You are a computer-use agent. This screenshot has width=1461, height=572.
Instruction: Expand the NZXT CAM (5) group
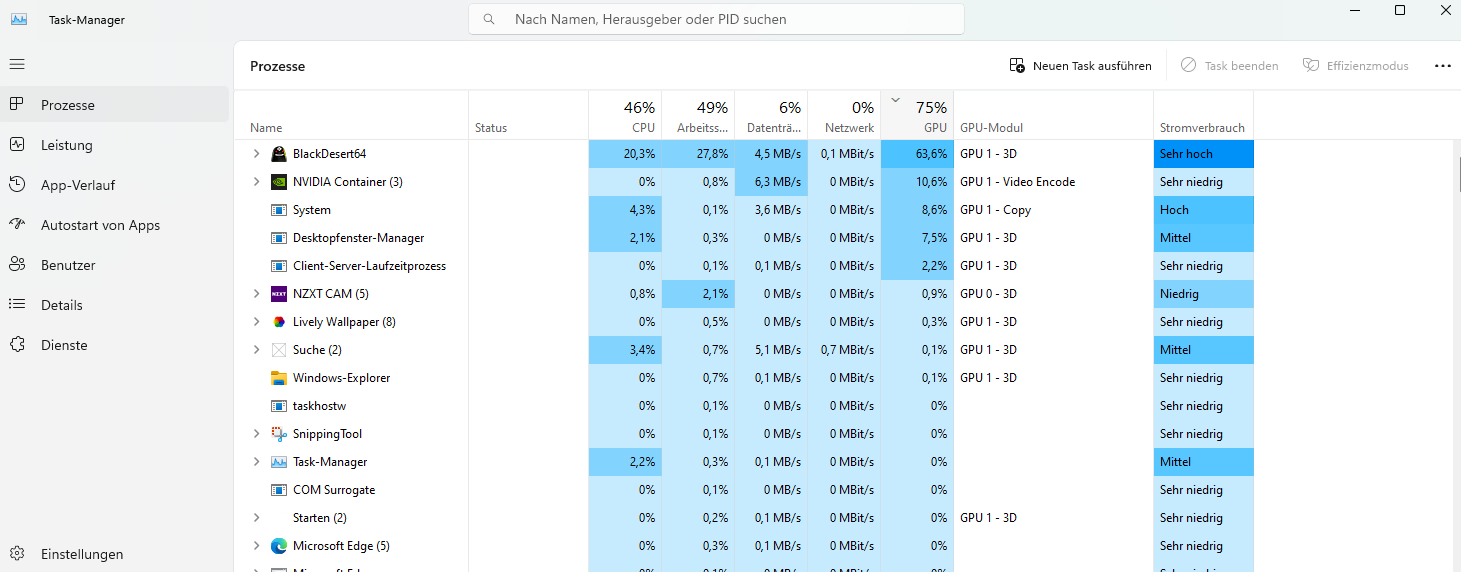256,294
